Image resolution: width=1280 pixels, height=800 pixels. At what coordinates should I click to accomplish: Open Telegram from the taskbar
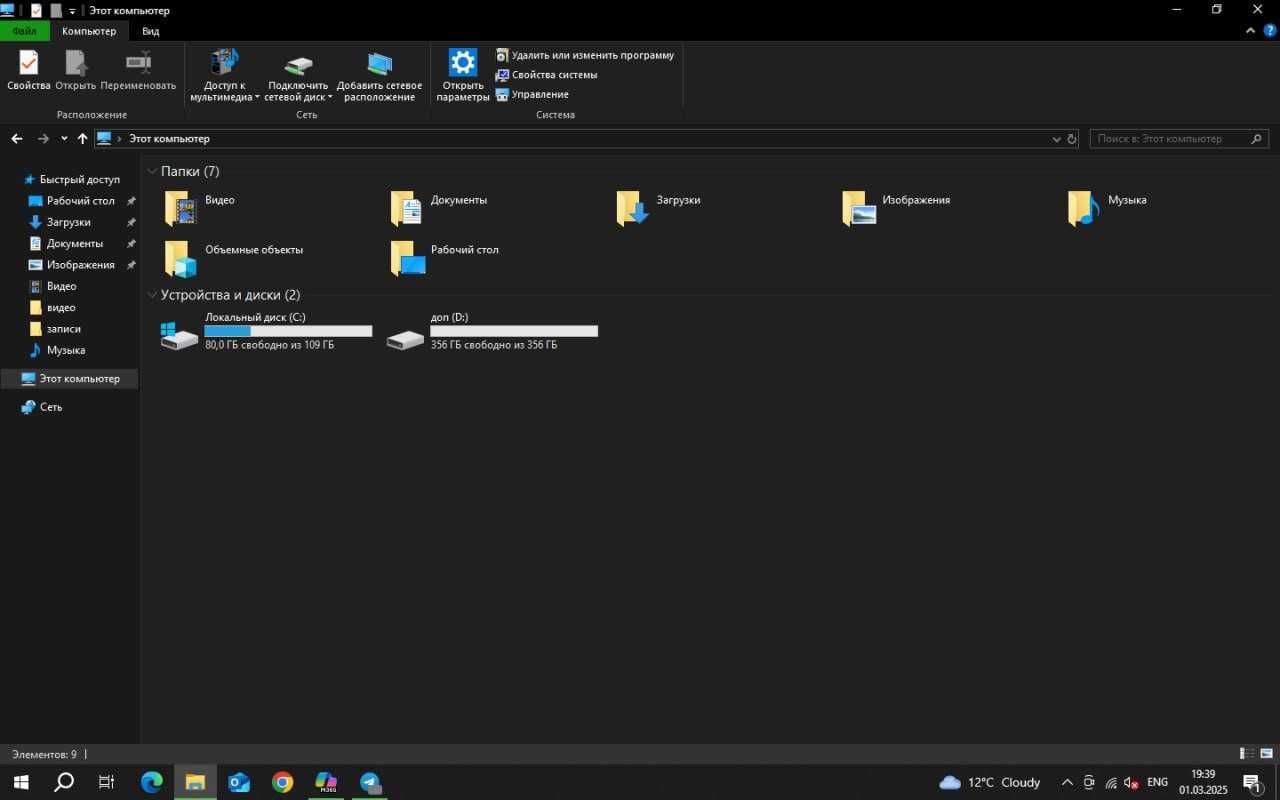[370, 782]
